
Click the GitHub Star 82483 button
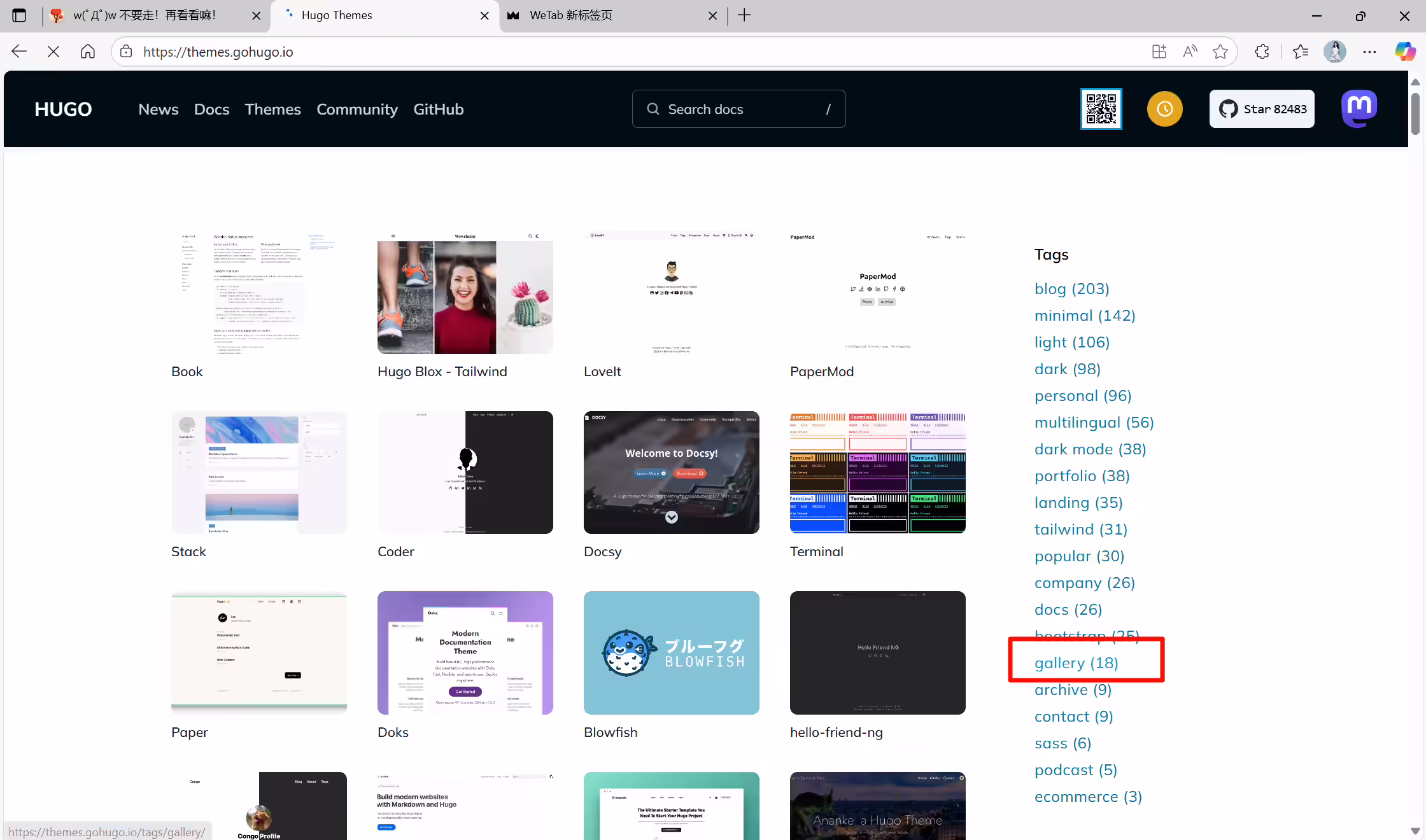point(1262,109)
